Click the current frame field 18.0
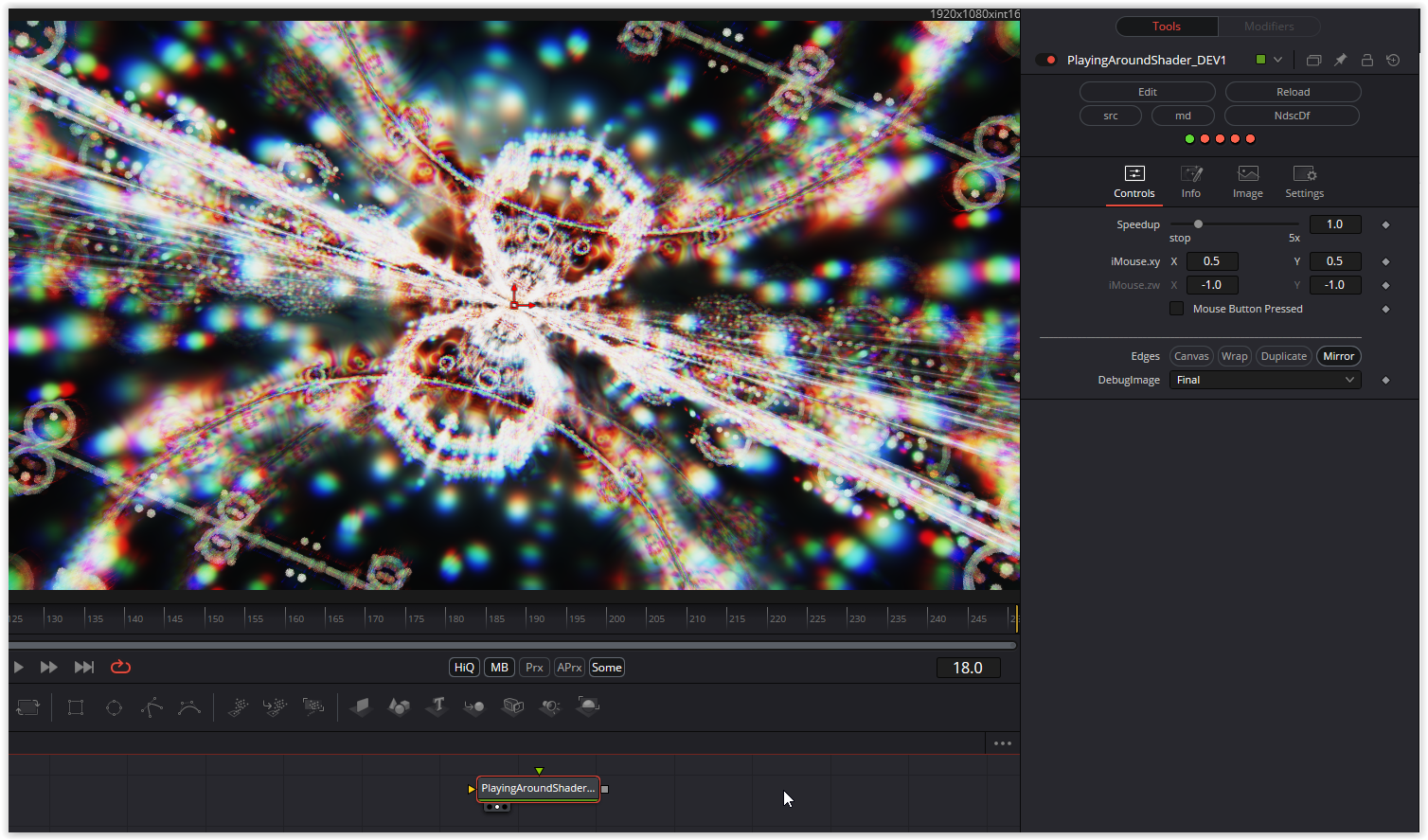1428x840 pixels. pos(968,668)
